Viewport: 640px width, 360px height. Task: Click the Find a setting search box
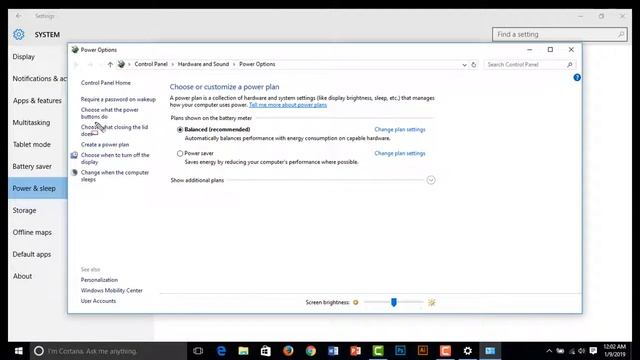pyautogui.click(x=559, y=34)
